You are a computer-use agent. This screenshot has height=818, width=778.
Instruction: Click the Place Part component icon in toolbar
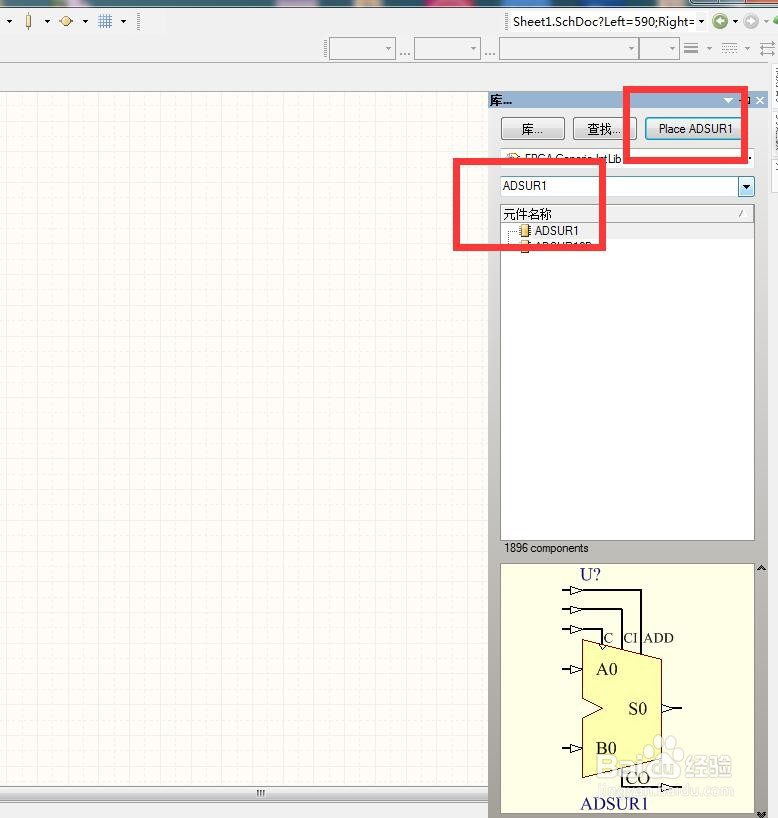pyautogui.click(x=28, y=21)
